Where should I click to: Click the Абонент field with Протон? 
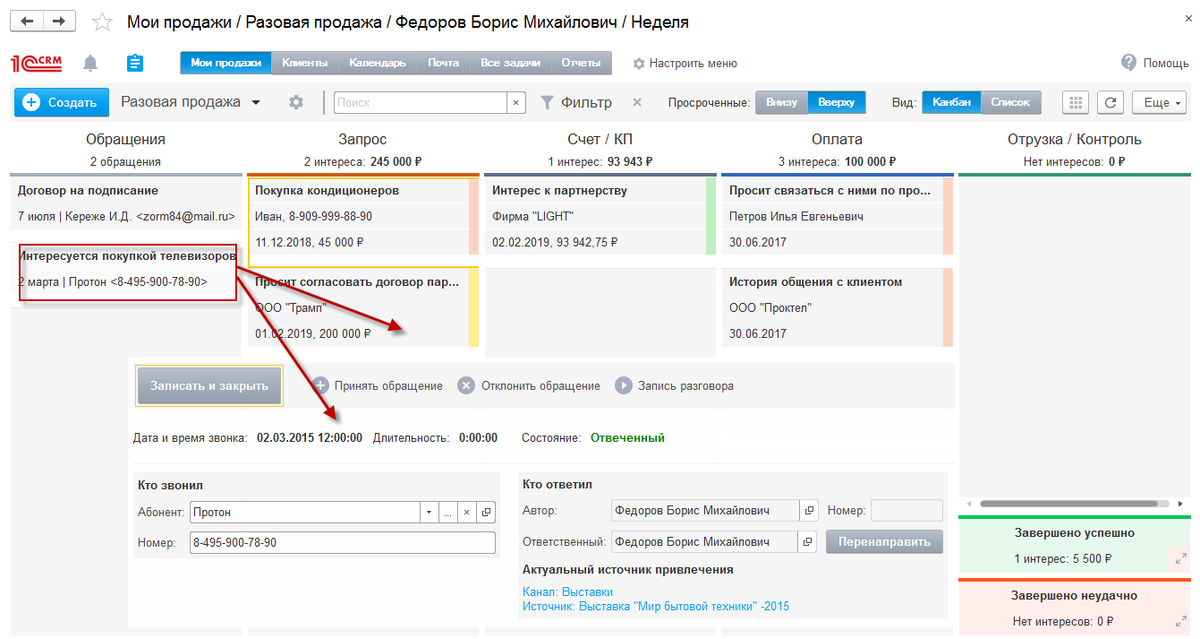305,512
